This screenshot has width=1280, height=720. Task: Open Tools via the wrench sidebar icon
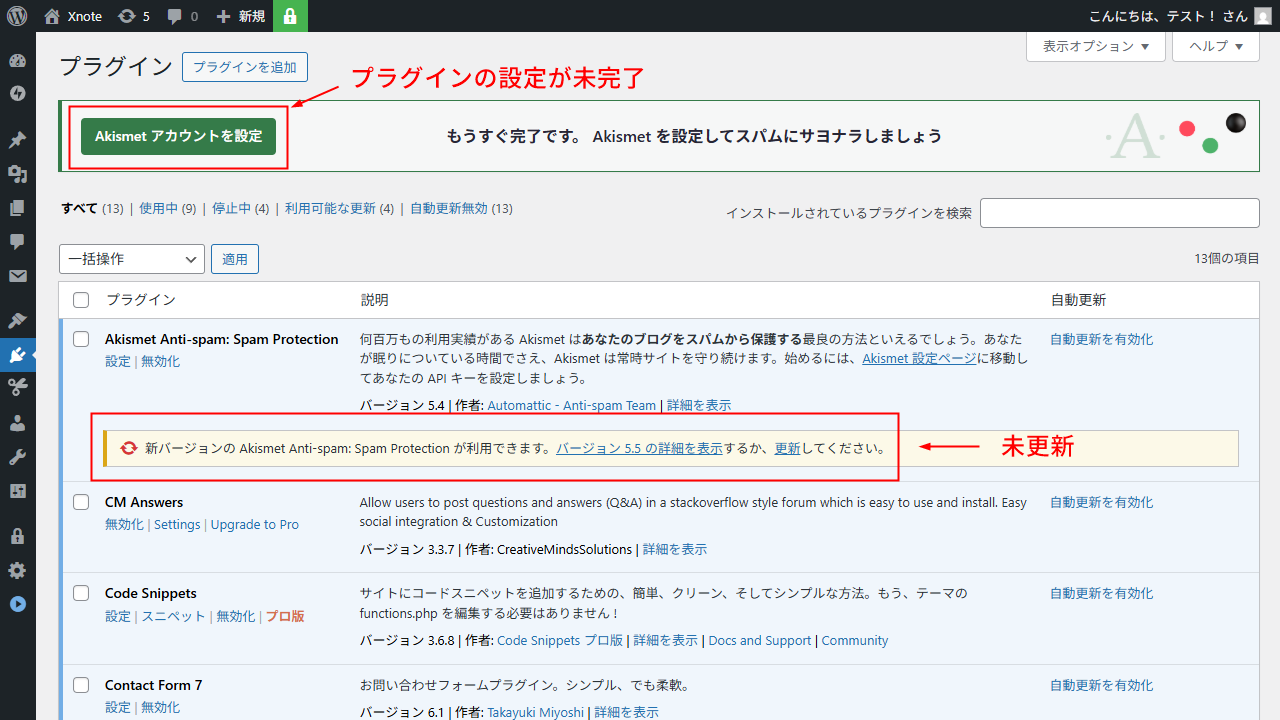point(17,457)
